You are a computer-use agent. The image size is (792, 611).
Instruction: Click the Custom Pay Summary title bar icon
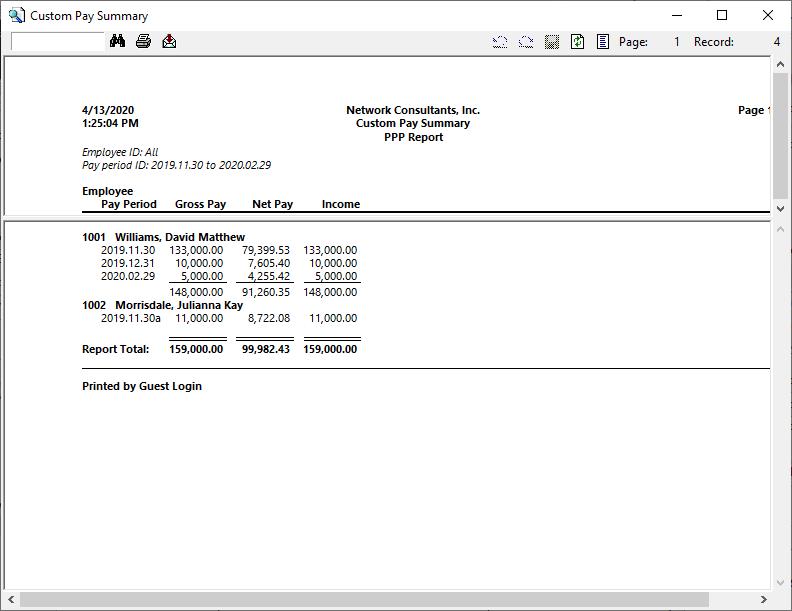(x=17, y=16)
